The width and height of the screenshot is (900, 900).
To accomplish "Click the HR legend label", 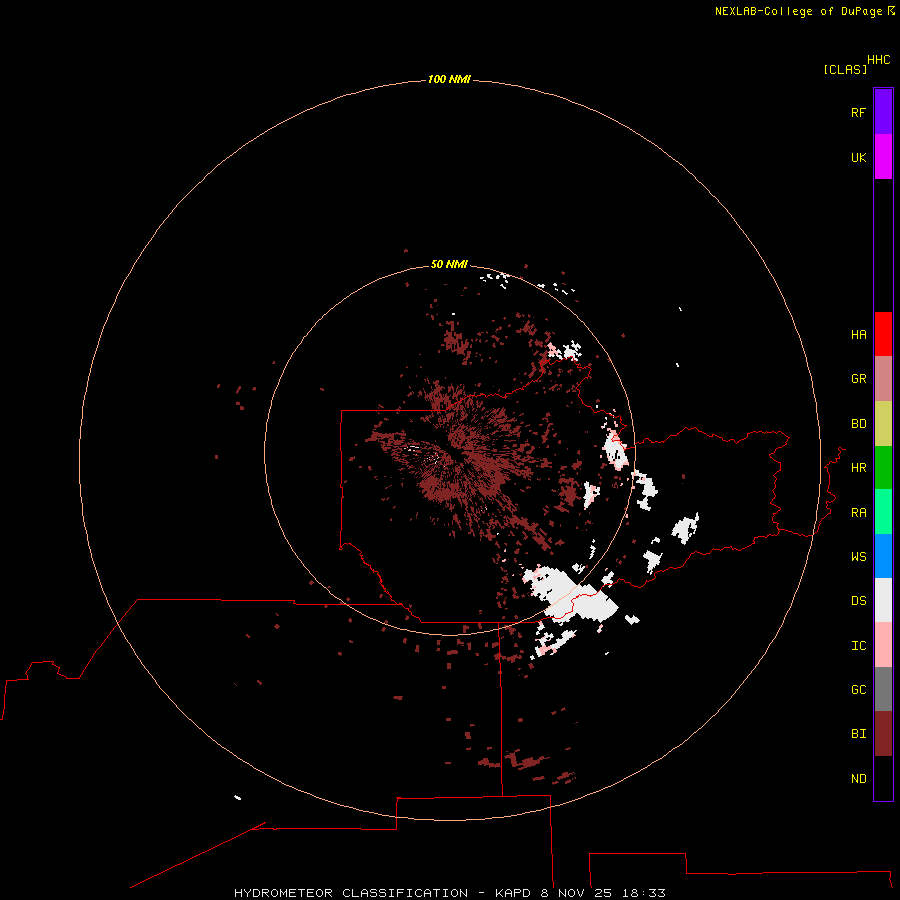I will pos(858,468).
